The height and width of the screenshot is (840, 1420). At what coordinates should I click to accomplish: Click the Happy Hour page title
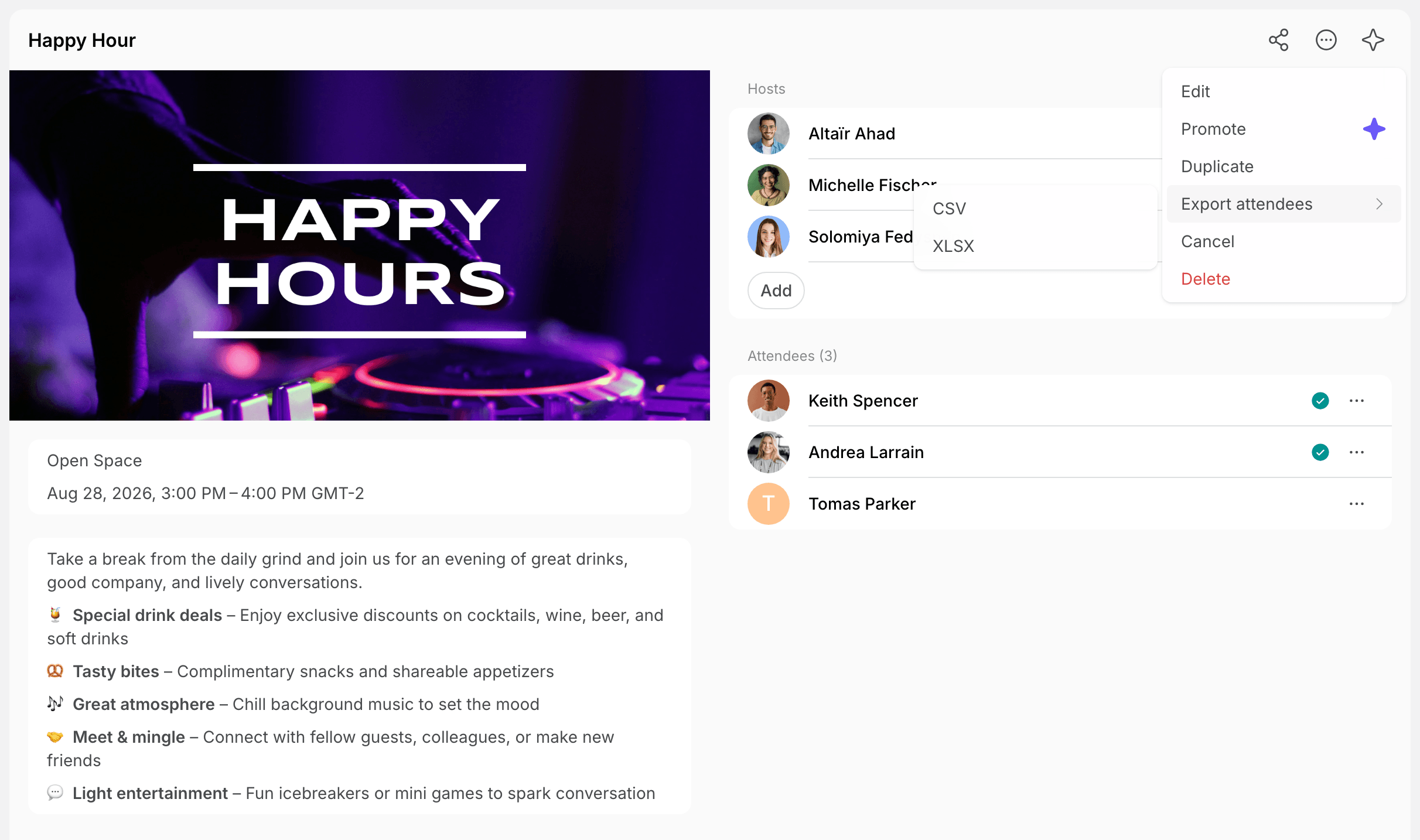82,40
